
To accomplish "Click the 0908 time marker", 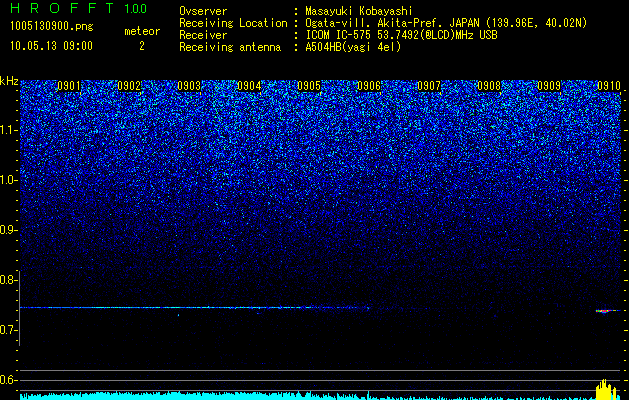I will (x=489, y=86).
